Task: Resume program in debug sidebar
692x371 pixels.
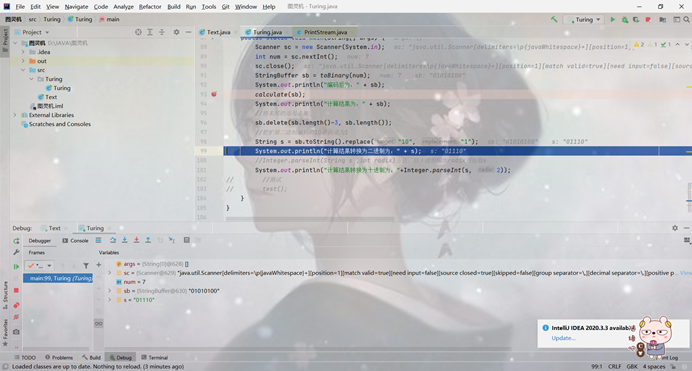Action: coord(16,266)
